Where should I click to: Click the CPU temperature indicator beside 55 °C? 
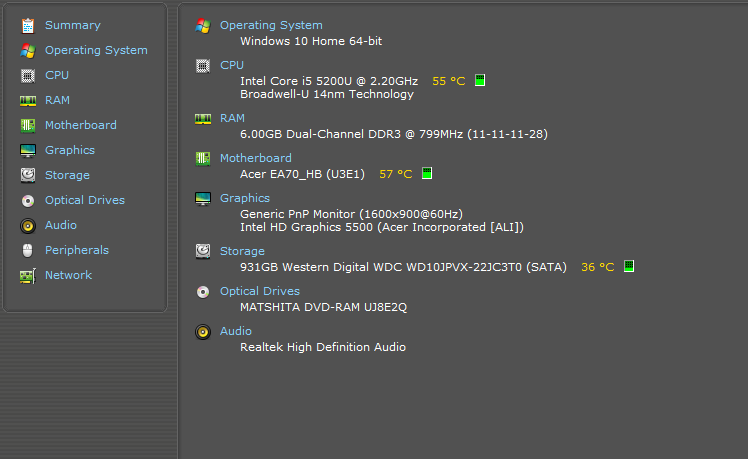(480, 80)
